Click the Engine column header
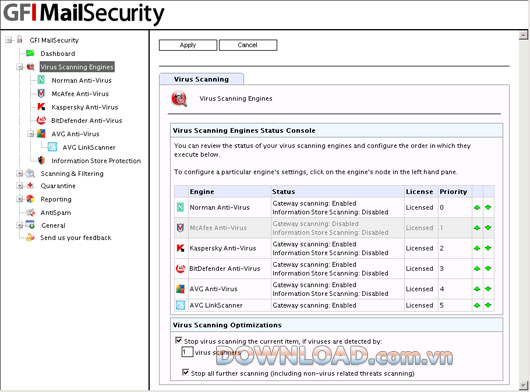 [x=230, y=192]
